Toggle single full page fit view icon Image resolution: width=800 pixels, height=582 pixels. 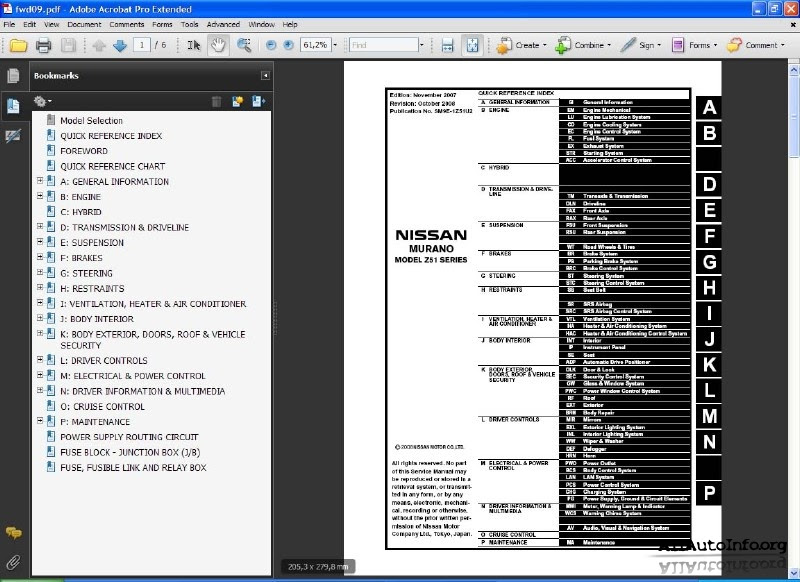pos(472,45)
